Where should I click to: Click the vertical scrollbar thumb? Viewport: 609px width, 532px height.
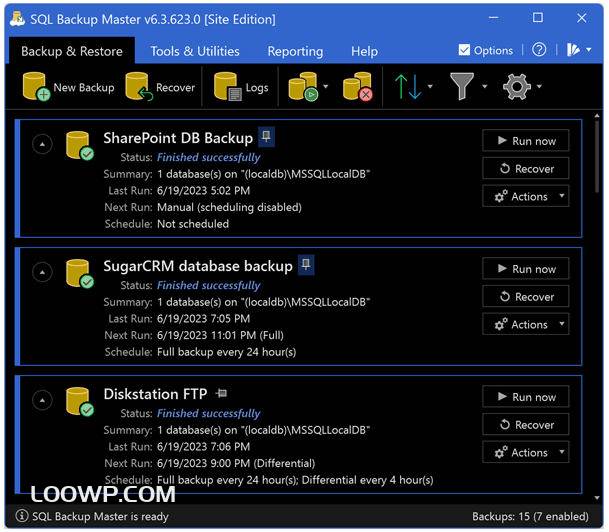click(597, 156)
